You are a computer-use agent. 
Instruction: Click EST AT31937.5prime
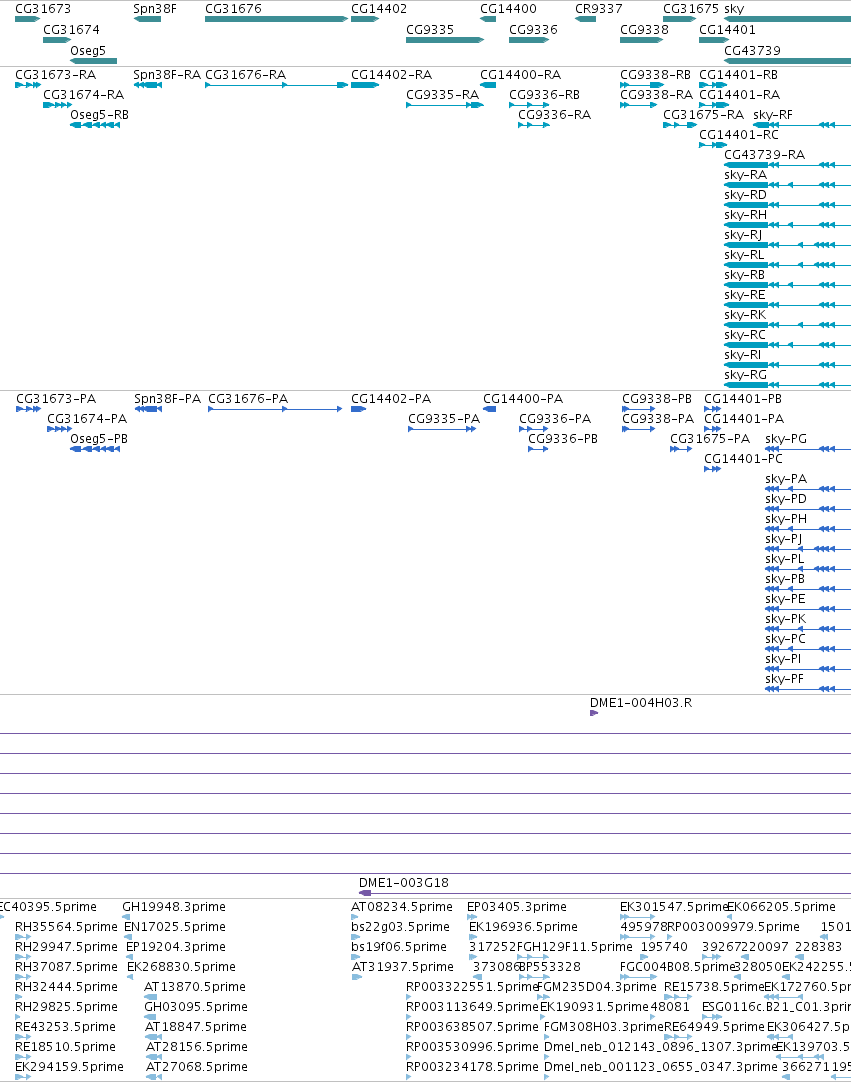tap(402, 967)
